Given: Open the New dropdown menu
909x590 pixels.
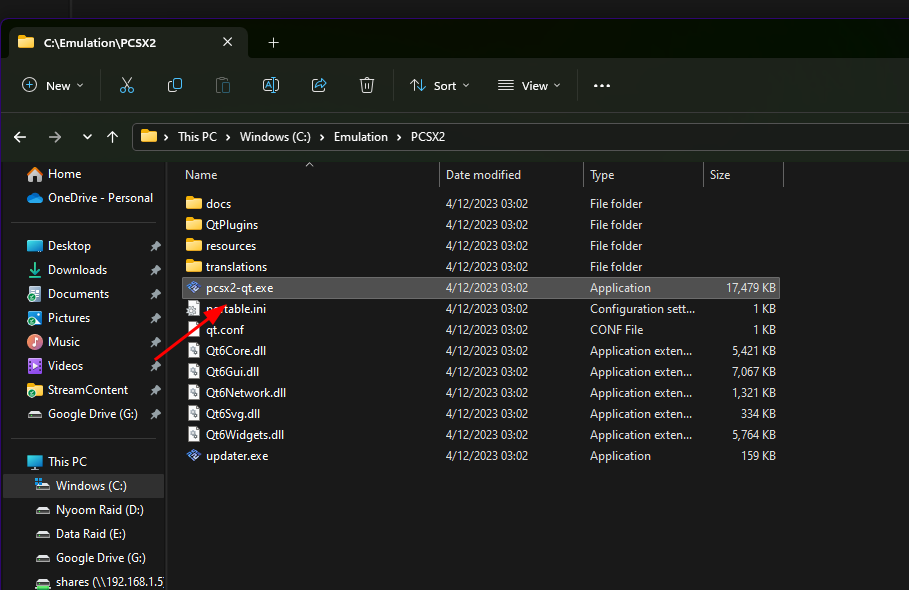Looking at the screenshot, I should coord(53,86).
